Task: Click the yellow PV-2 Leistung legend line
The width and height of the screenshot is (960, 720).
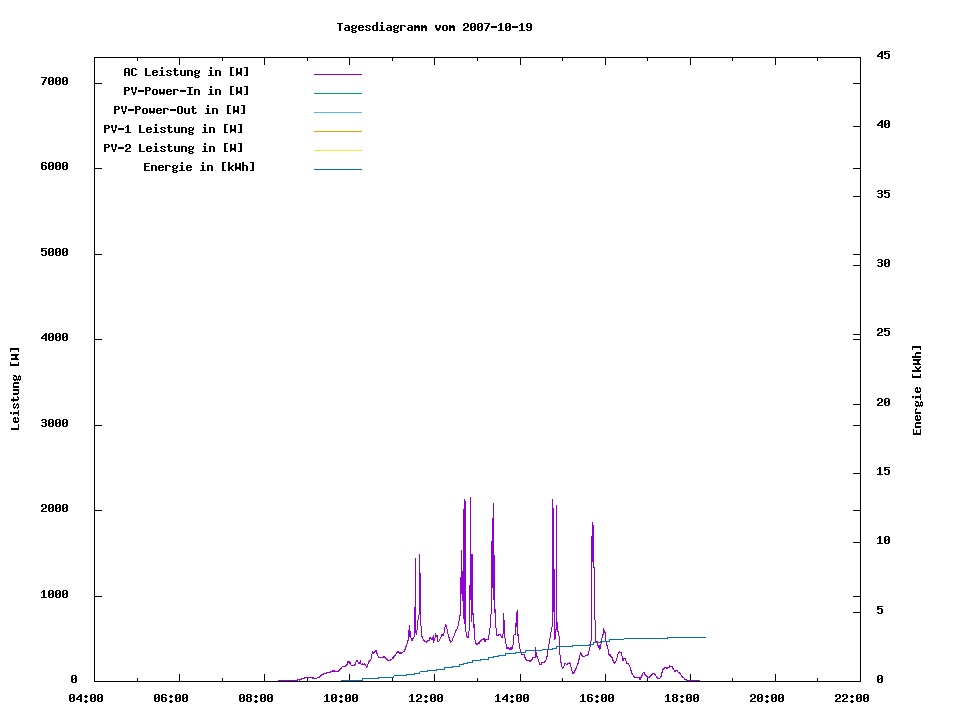Action: coord(337,150)
